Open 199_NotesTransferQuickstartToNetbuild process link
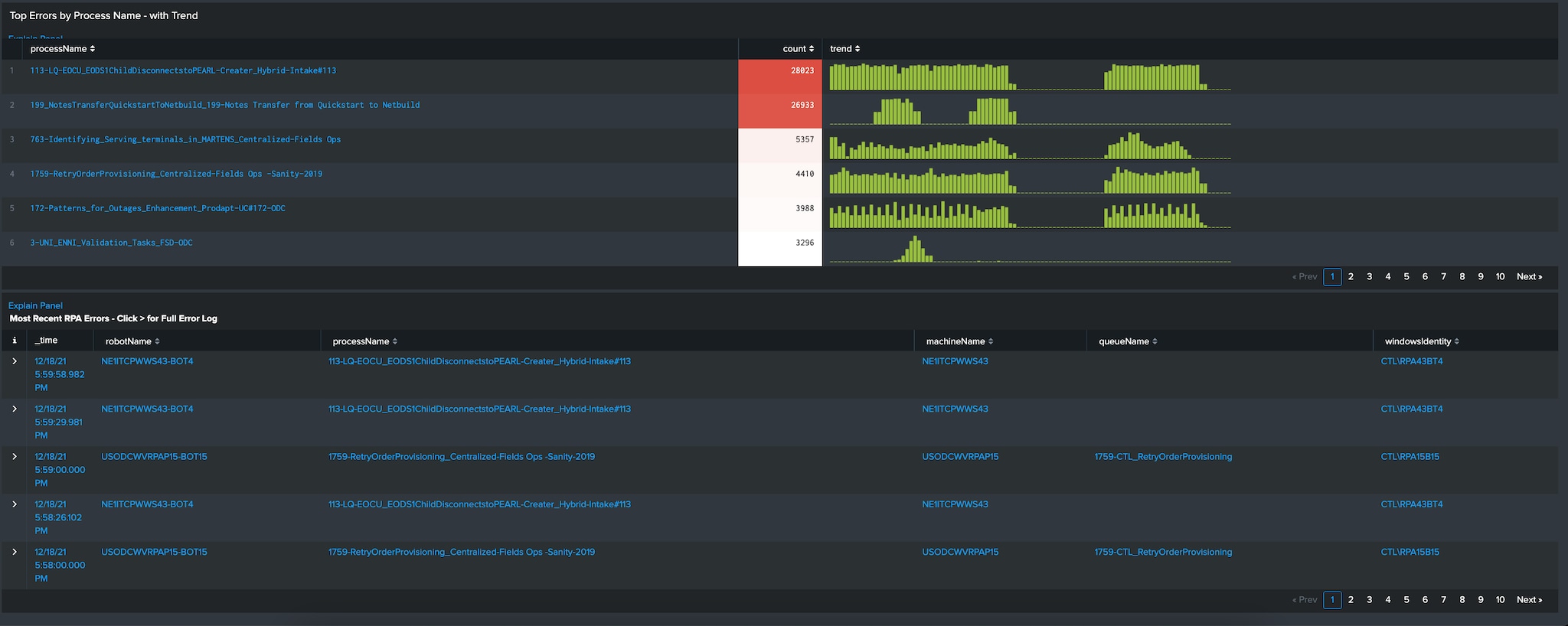The width and height of the screenshot is (1568, 626). coord(225,105)
